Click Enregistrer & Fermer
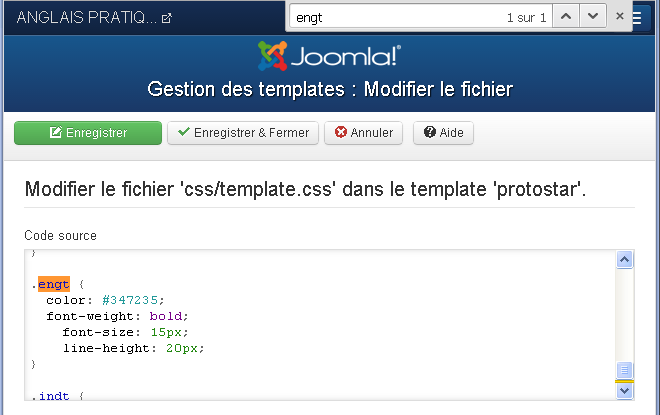660x415 pixels. [x=243, y=133]
